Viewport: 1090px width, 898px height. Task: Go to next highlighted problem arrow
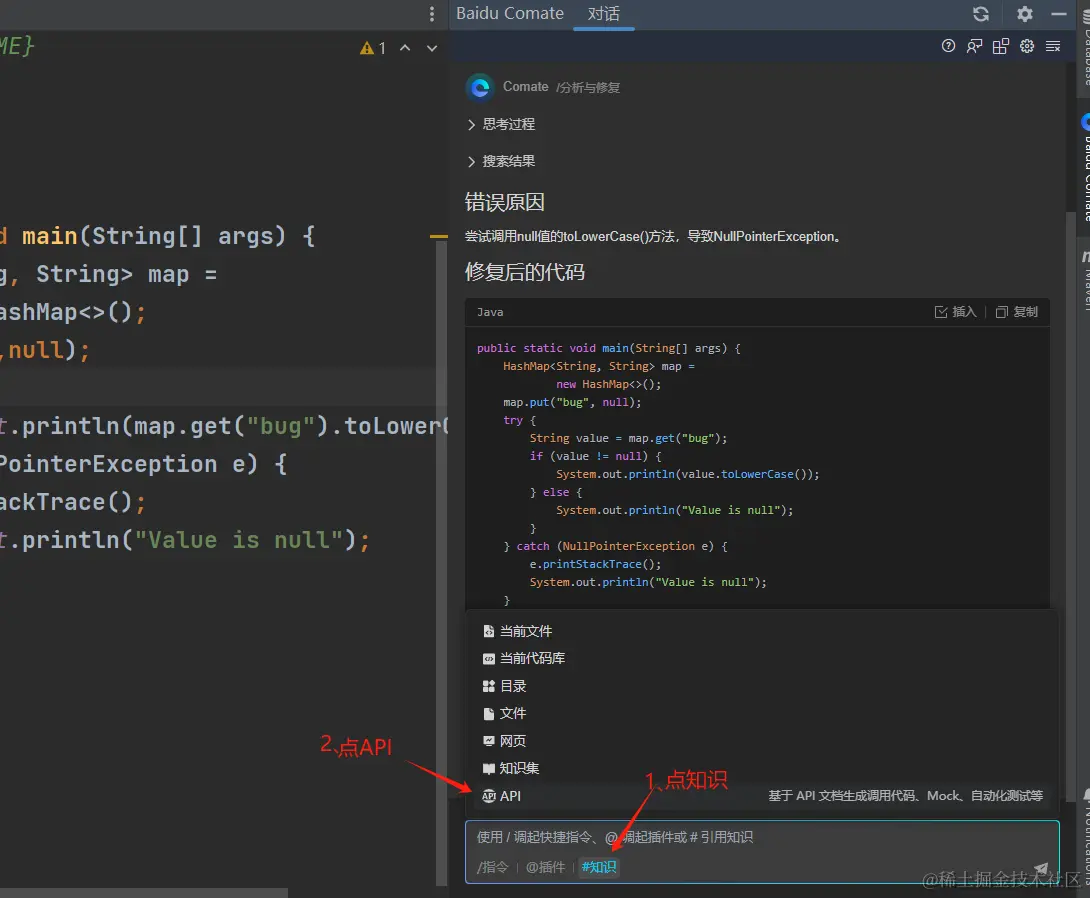pos(432,48)
